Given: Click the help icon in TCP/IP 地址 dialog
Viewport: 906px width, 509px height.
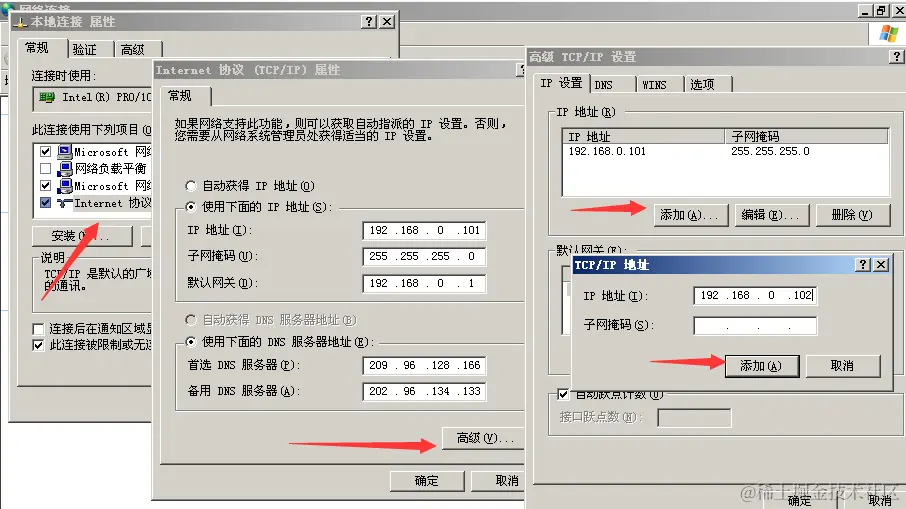Looking at the screenshot, I should [x=863, y=265].
